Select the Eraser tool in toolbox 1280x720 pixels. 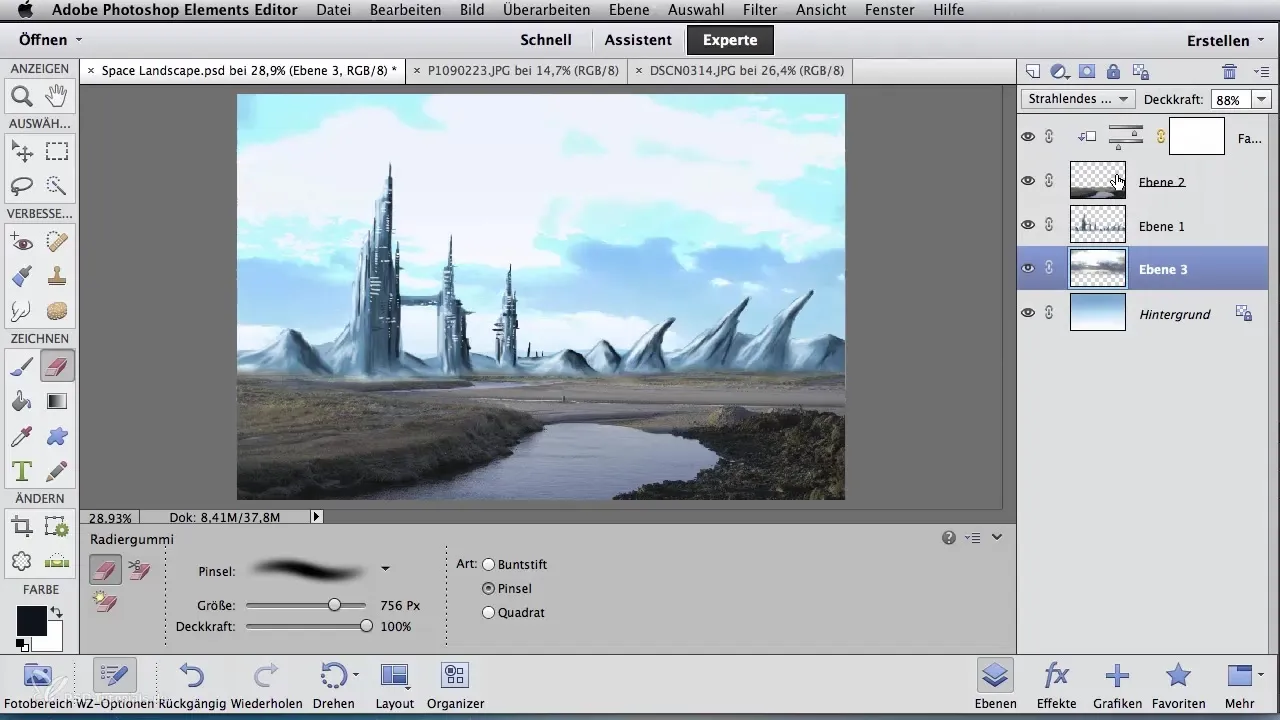point(57,367)
